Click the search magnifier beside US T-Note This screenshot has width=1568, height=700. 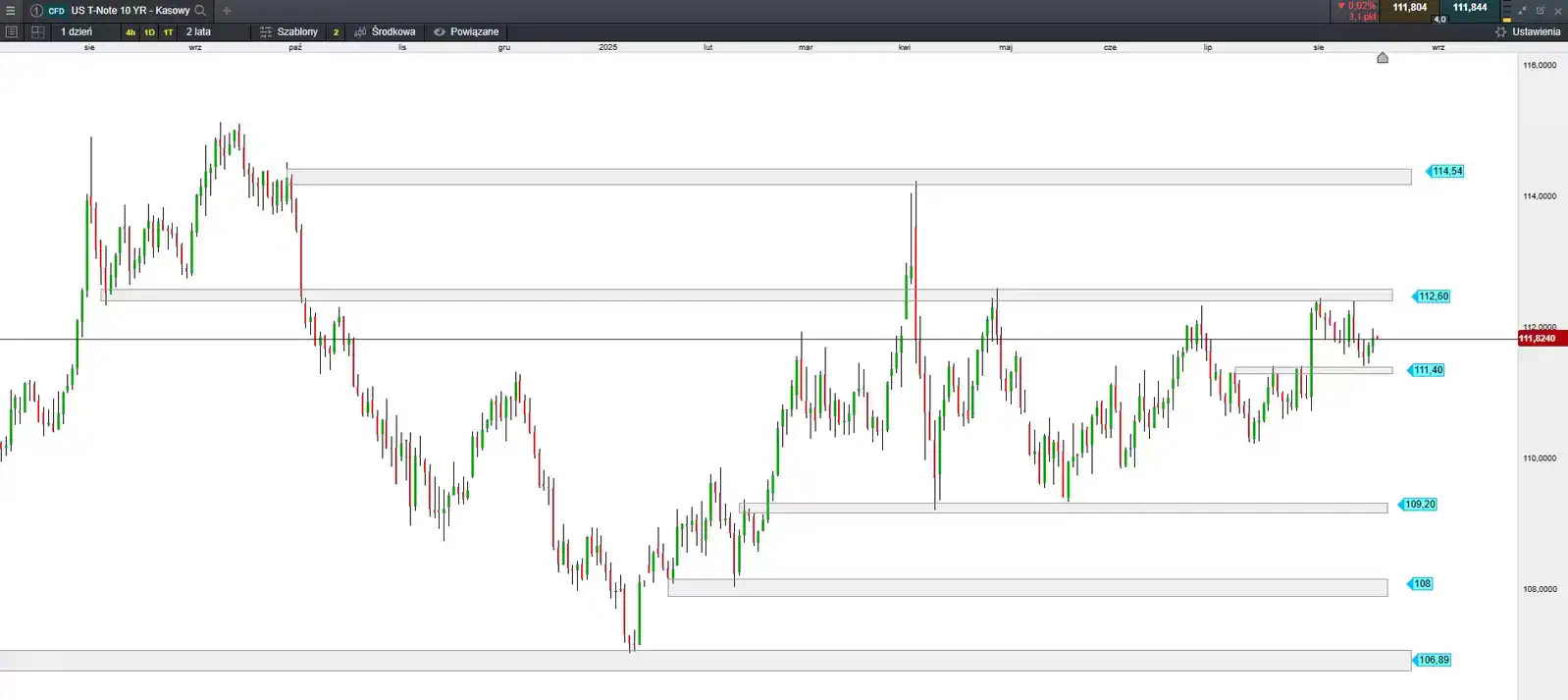[200, 11]
